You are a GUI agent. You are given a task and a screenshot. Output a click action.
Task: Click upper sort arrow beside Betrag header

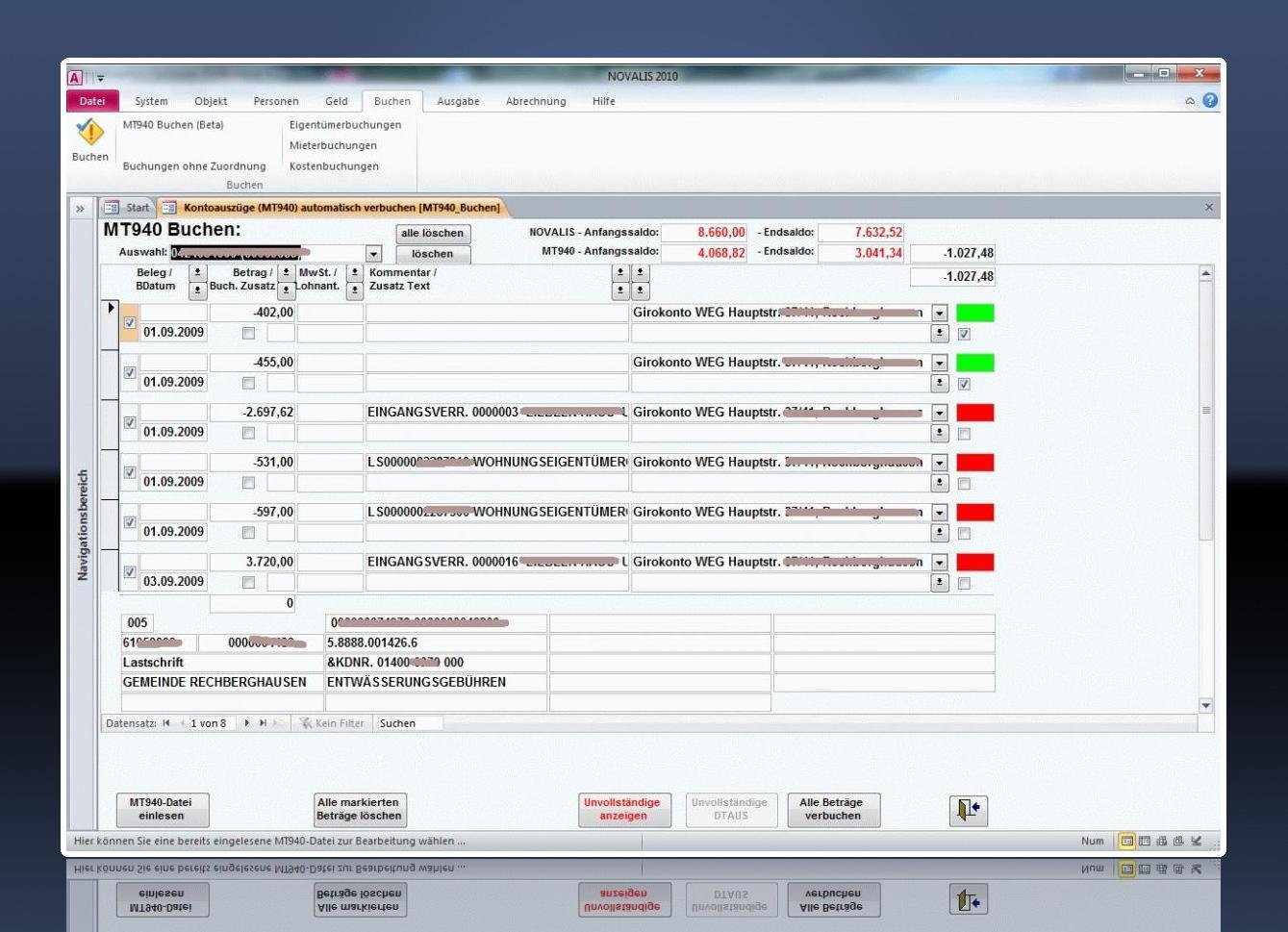point(286,273)
